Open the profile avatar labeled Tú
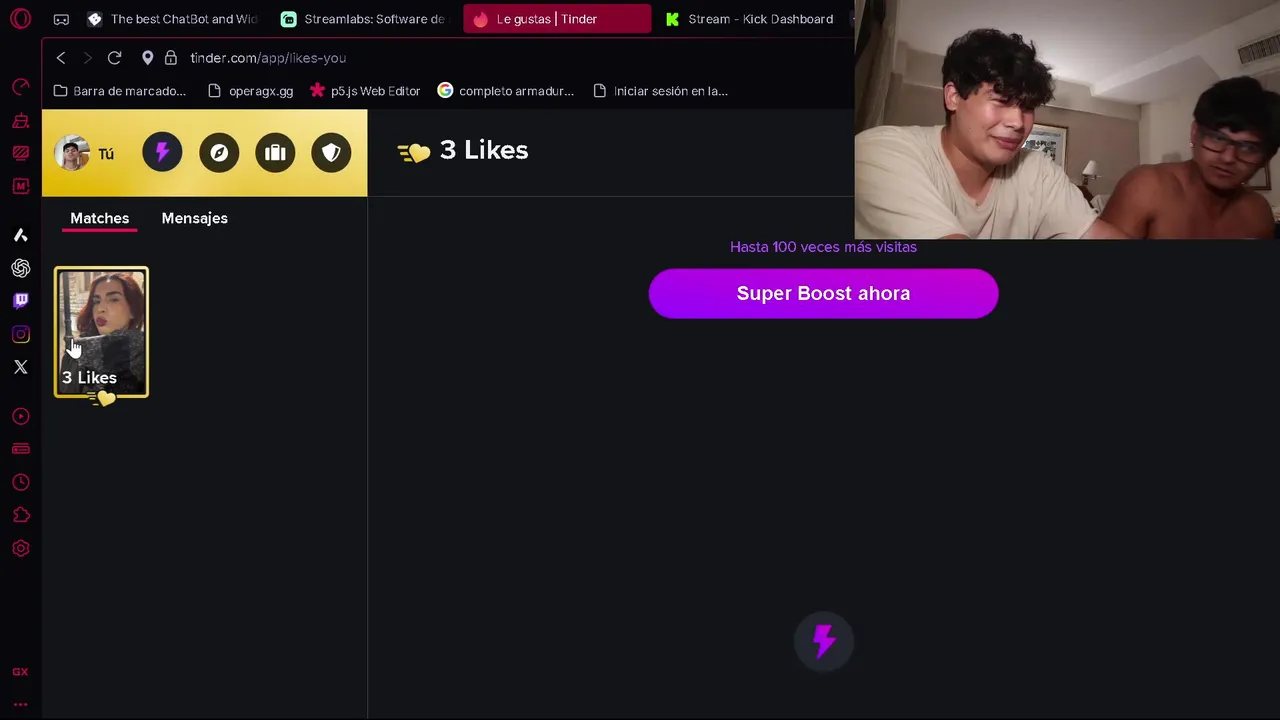1280x720 pixels. [x=85, y=153]
